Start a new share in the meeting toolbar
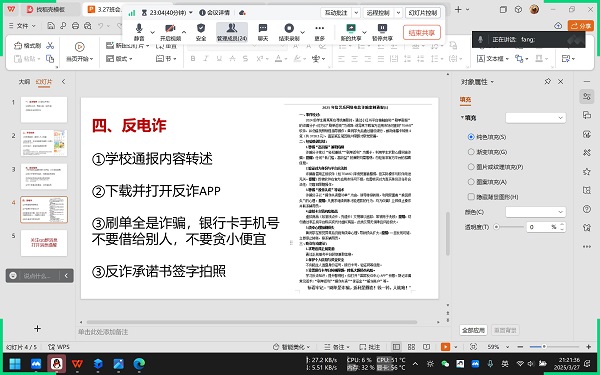Screen dimensions: 600x375 point(351,32)
